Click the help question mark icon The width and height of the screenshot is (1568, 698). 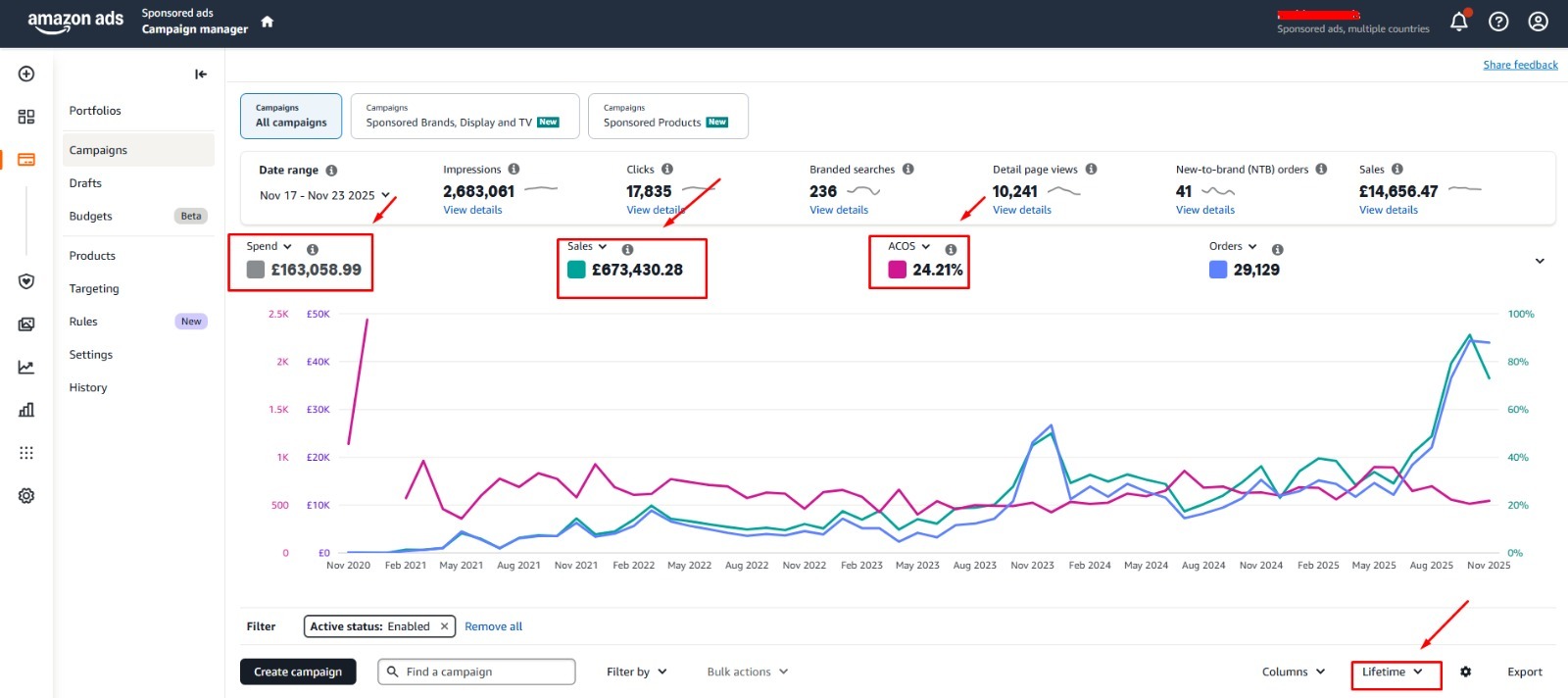[1498, 22]
